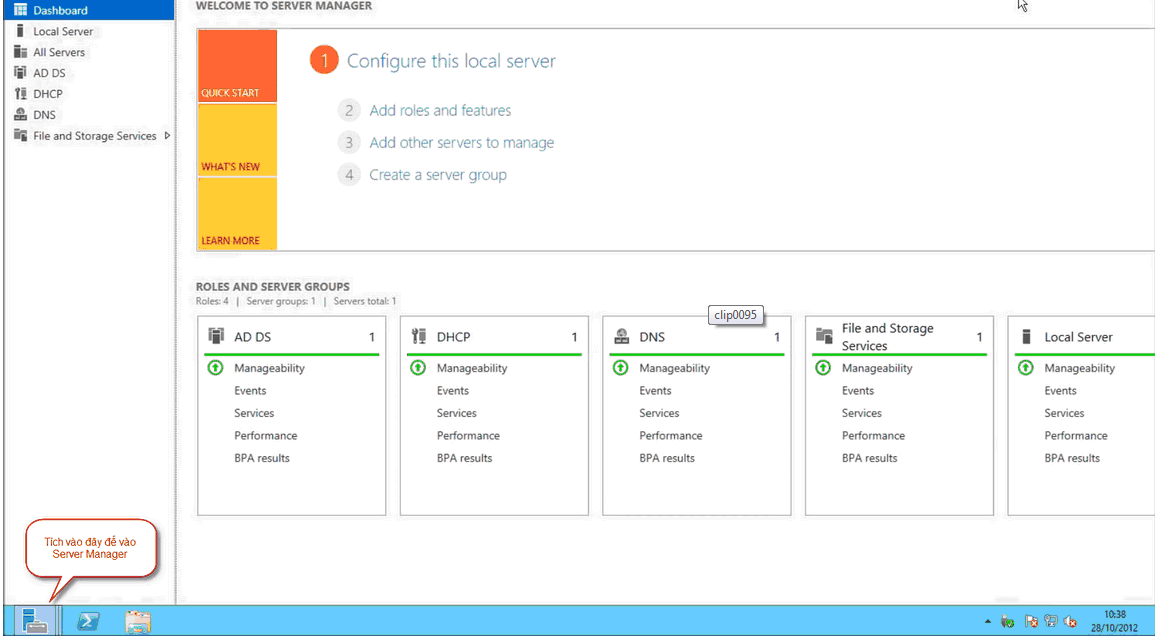Viewport: 1158px width, 638px height.
Task: Select the QUICK START tile
Action: tap(237, 66)
